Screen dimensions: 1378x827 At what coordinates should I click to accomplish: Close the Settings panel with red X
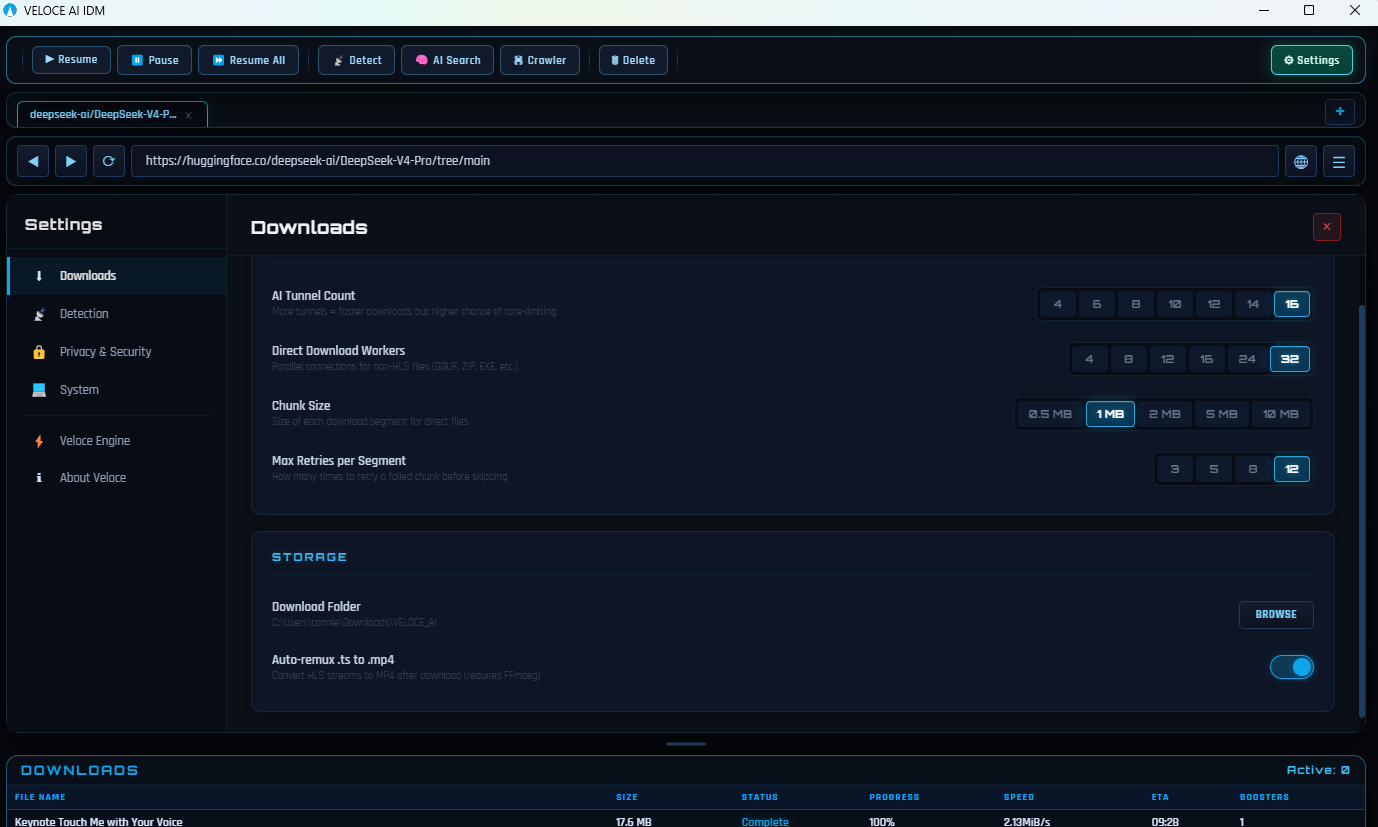pyautogui.click(x=1327, y=227)
